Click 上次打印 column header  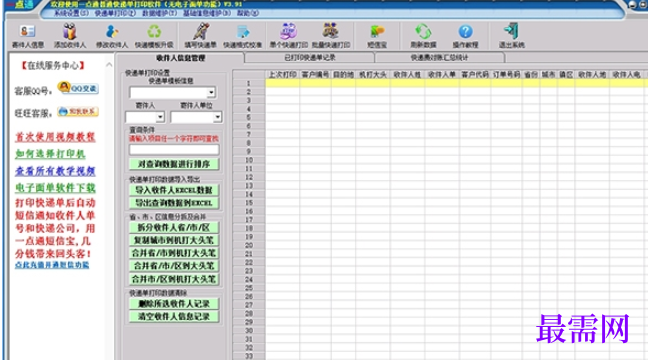(x=282, y=75)
